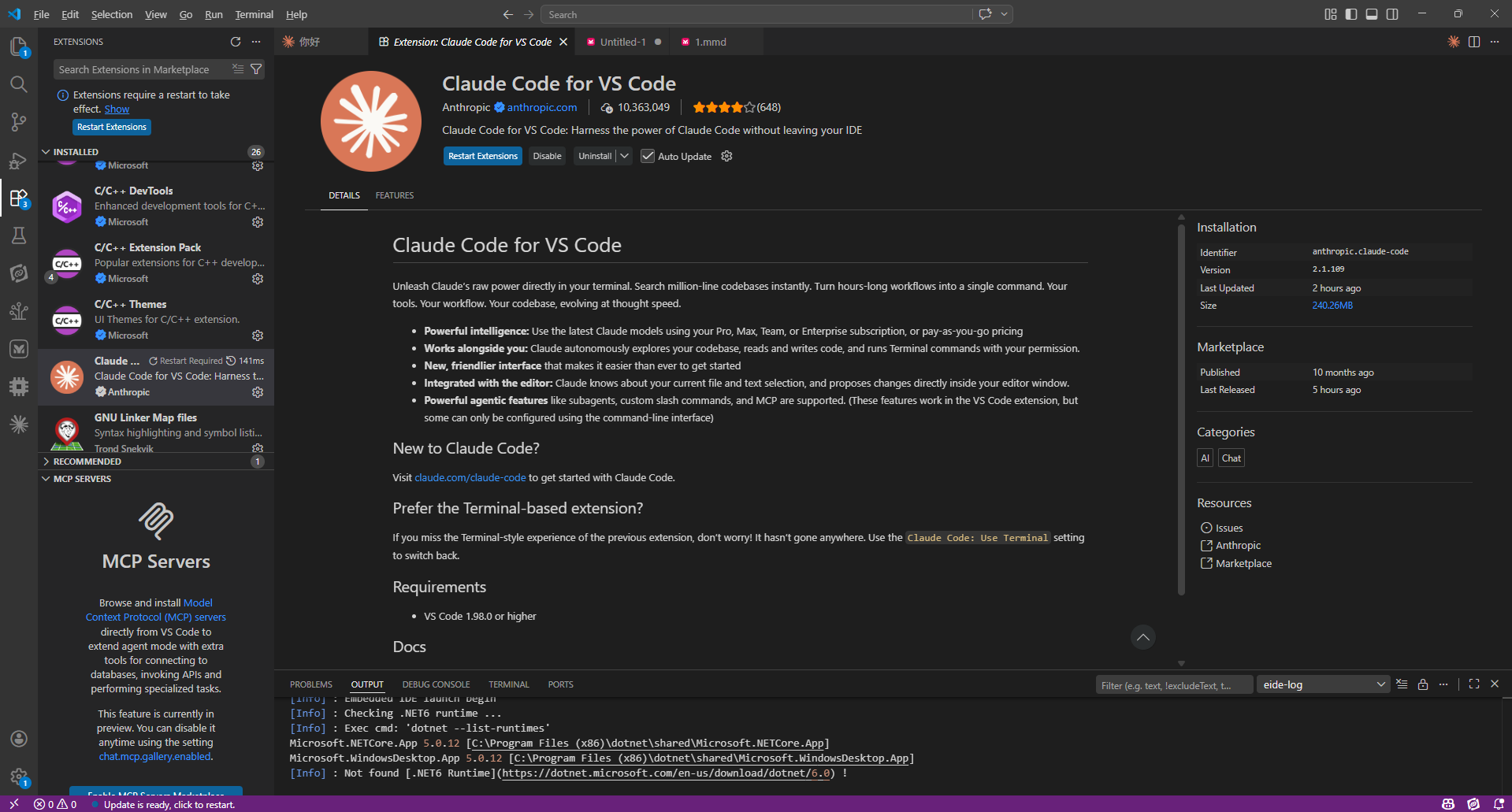
Task: Launch Claude Code from editor title bar
Action: pyautogui.click(x=1454, y=42)
